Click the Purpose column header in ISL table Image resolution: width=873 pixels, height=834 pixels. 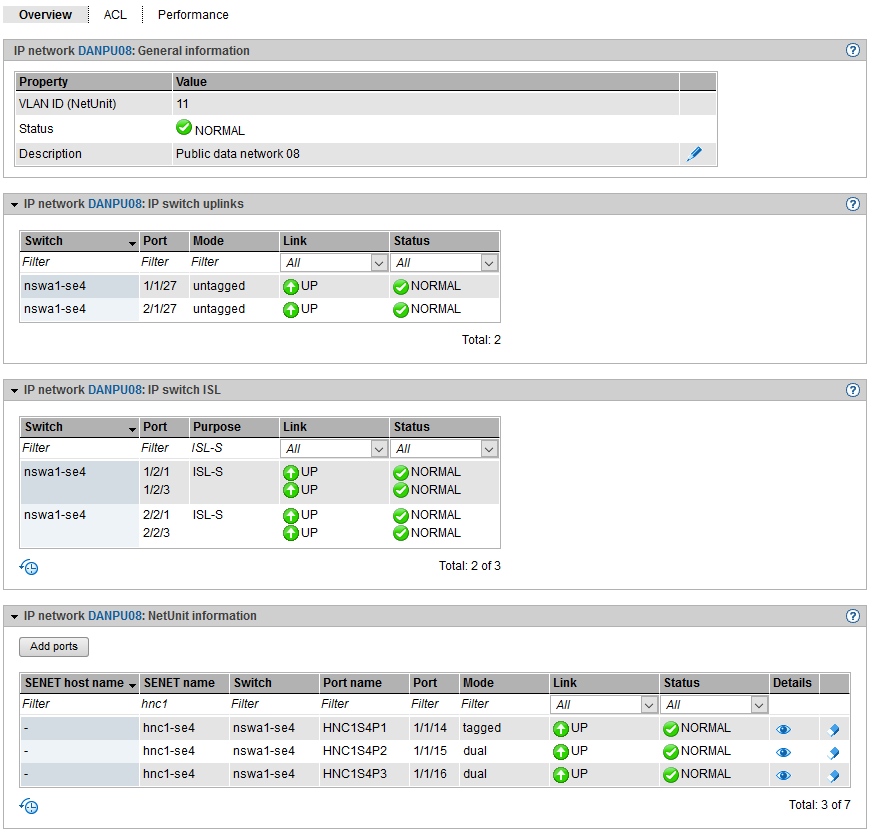(x=234, y=427)
